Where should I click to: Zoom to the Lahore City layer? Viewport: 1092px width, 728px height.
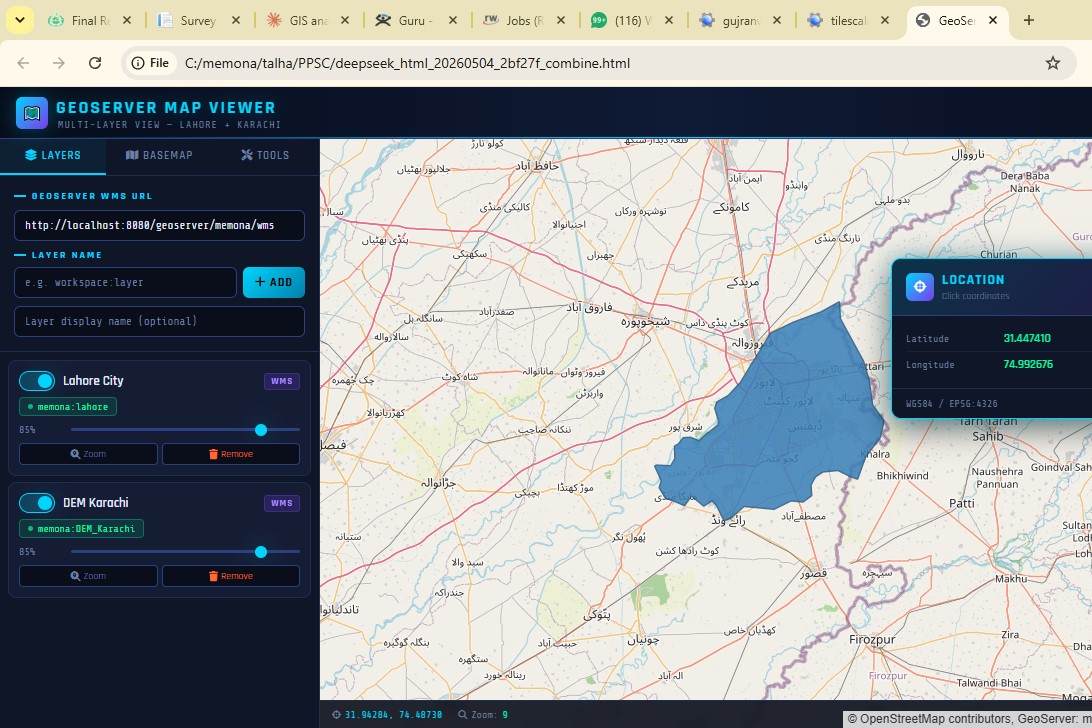pos(88,454)
